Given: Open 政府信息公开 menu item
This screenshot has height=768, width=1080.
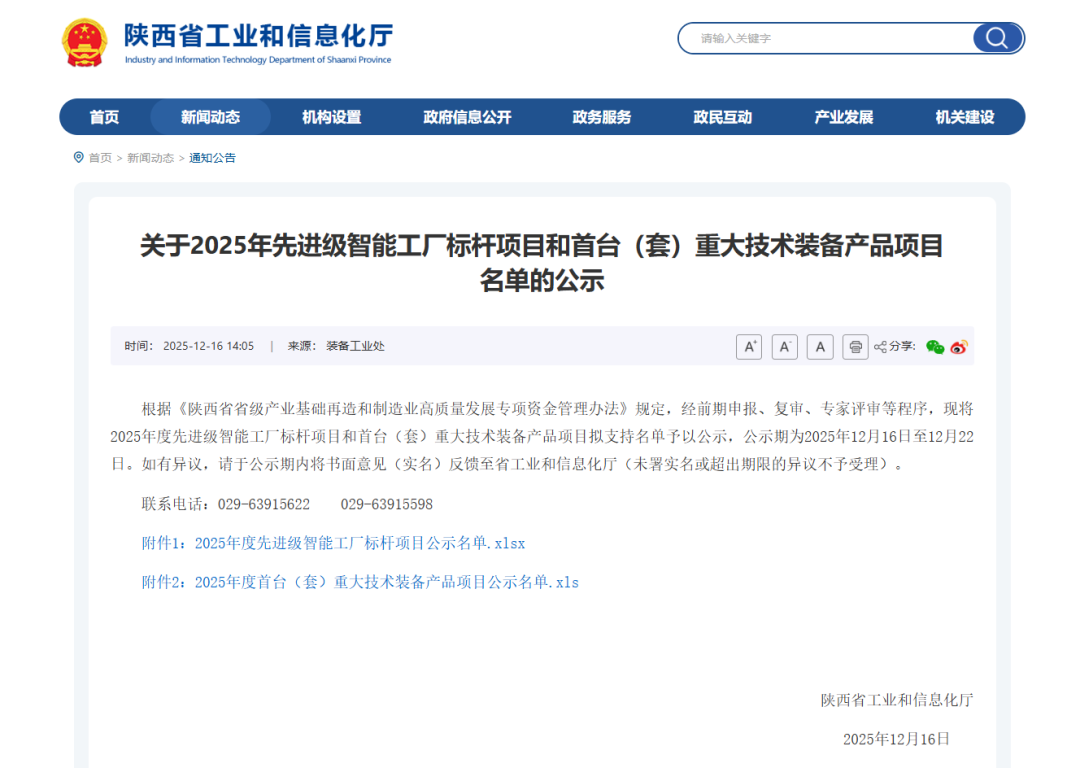Looking at the screenshot, I should (x=467, y=117).
